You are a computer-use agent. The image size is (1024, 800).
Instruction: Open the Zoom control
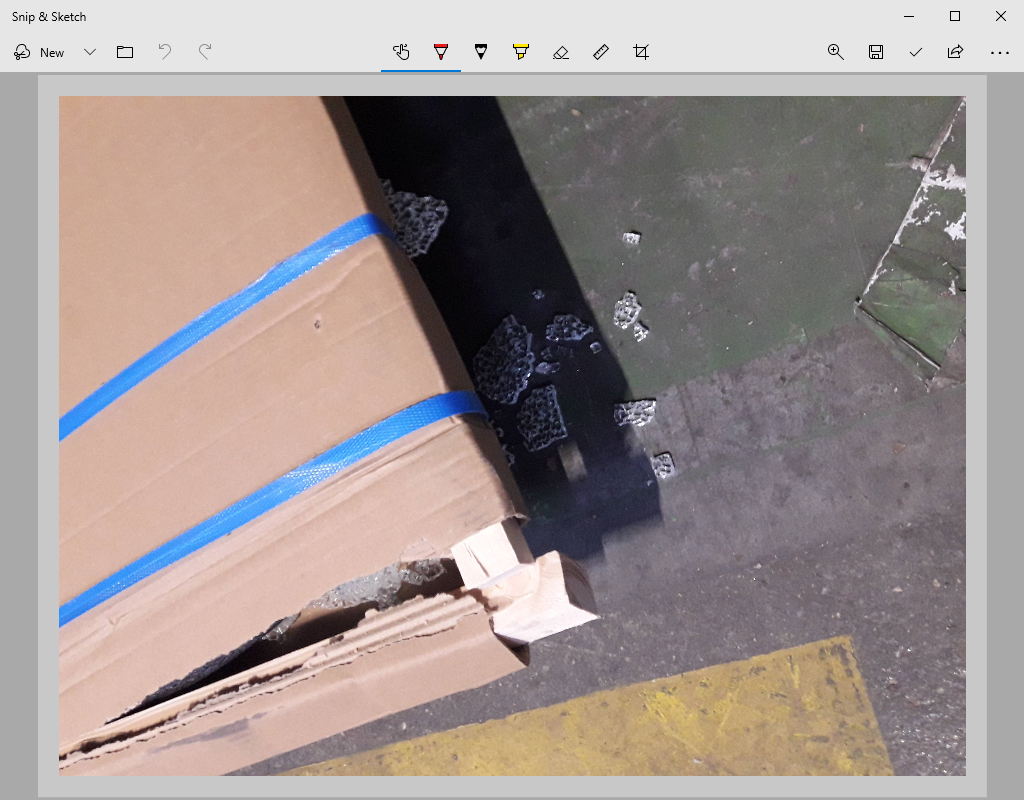point(836,52)
